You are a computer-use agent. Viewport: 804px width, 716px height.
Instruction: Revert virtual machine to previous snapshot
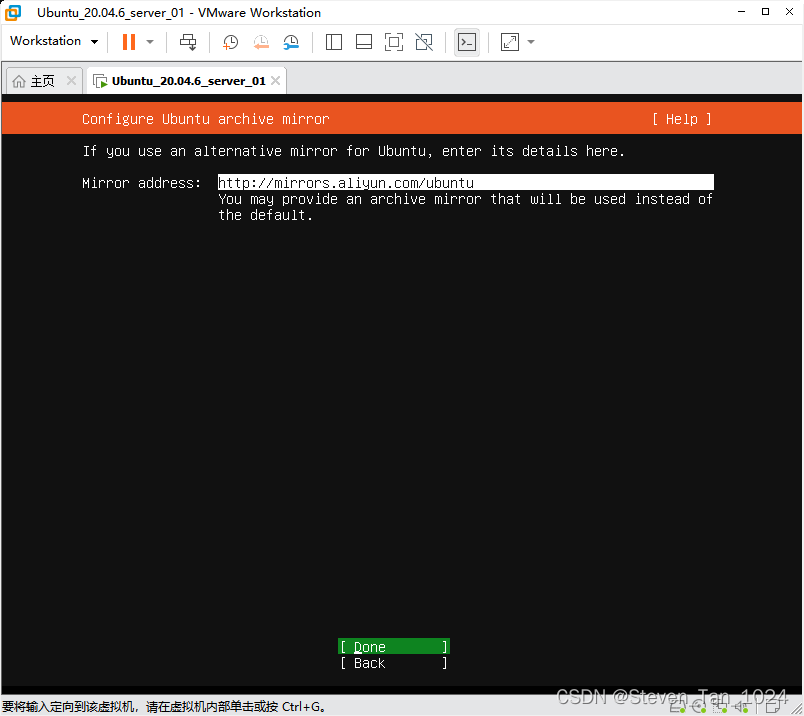(261, 42)
